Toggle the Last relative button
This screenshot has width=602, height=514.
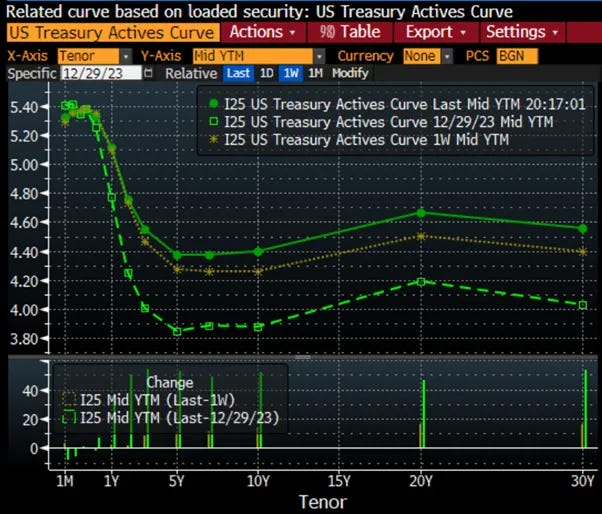tap(238, 73)
